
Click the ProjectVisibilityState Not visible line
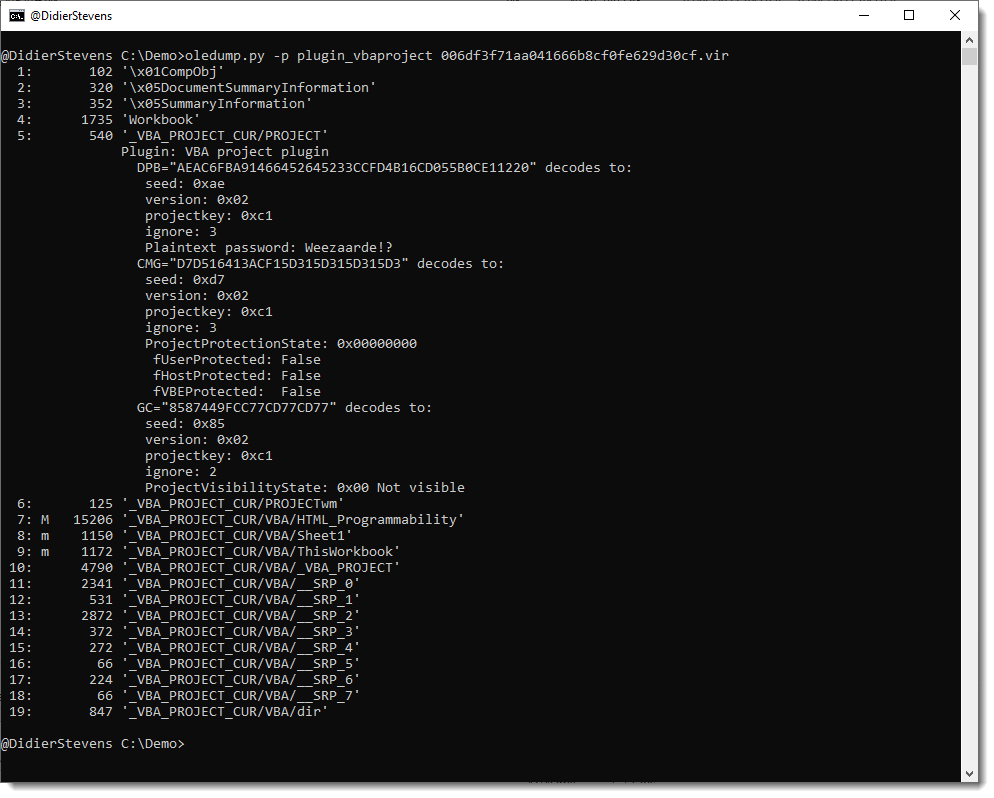coord(304,488)
